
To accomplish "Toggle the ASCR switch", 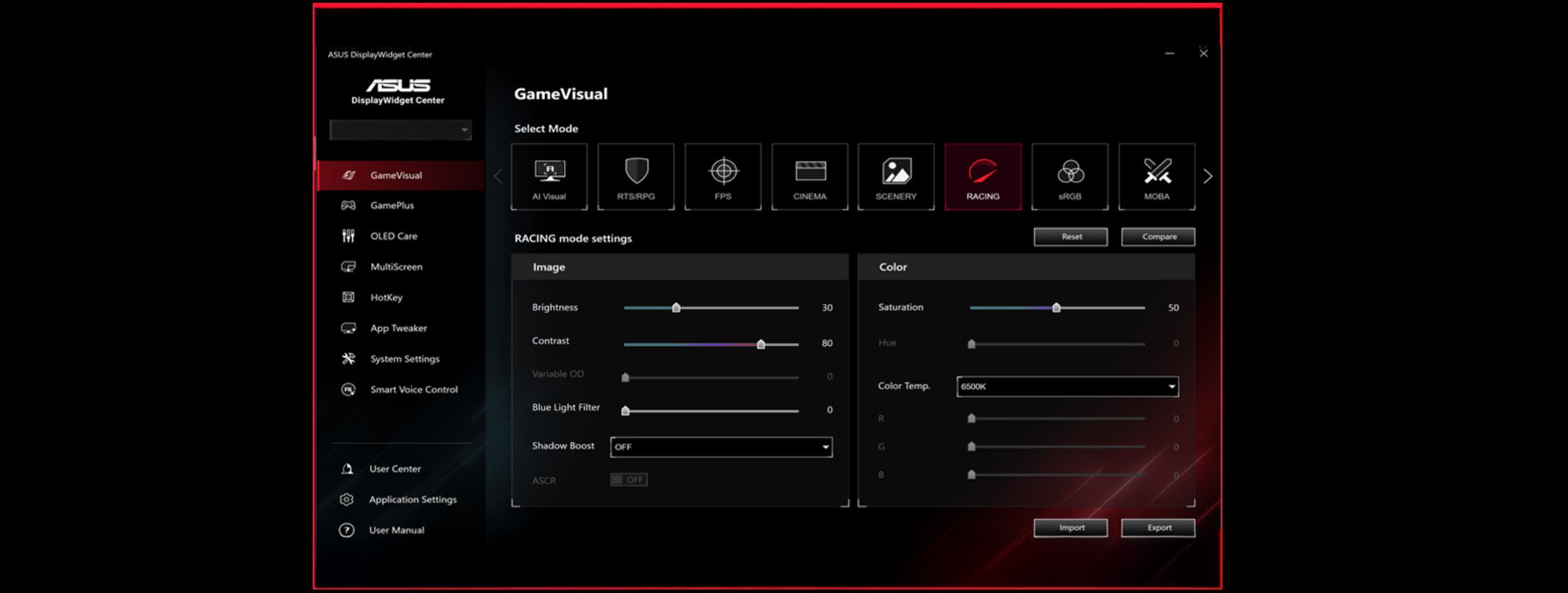I will pyautogui.click(x=628, y=480).
